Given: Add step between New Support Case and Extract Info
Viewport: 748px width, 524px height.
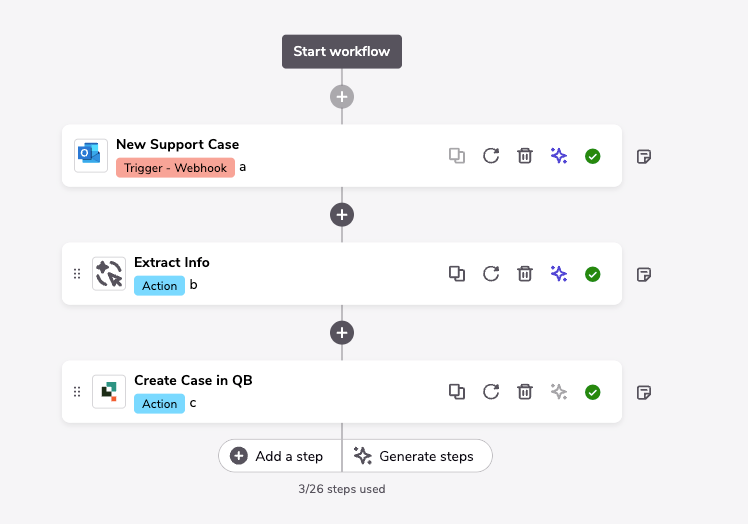Looking at the screenshot, I should [342, 214].
